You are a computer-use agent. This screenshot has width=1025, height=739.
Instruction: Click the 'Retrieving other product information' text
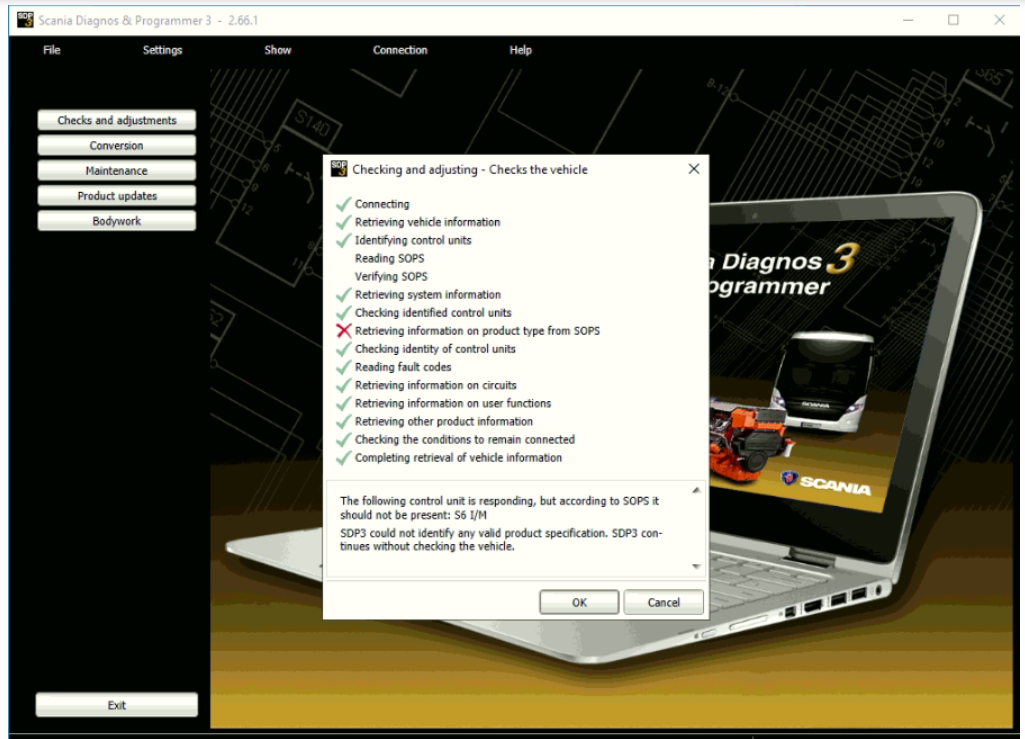coord(444,422)
